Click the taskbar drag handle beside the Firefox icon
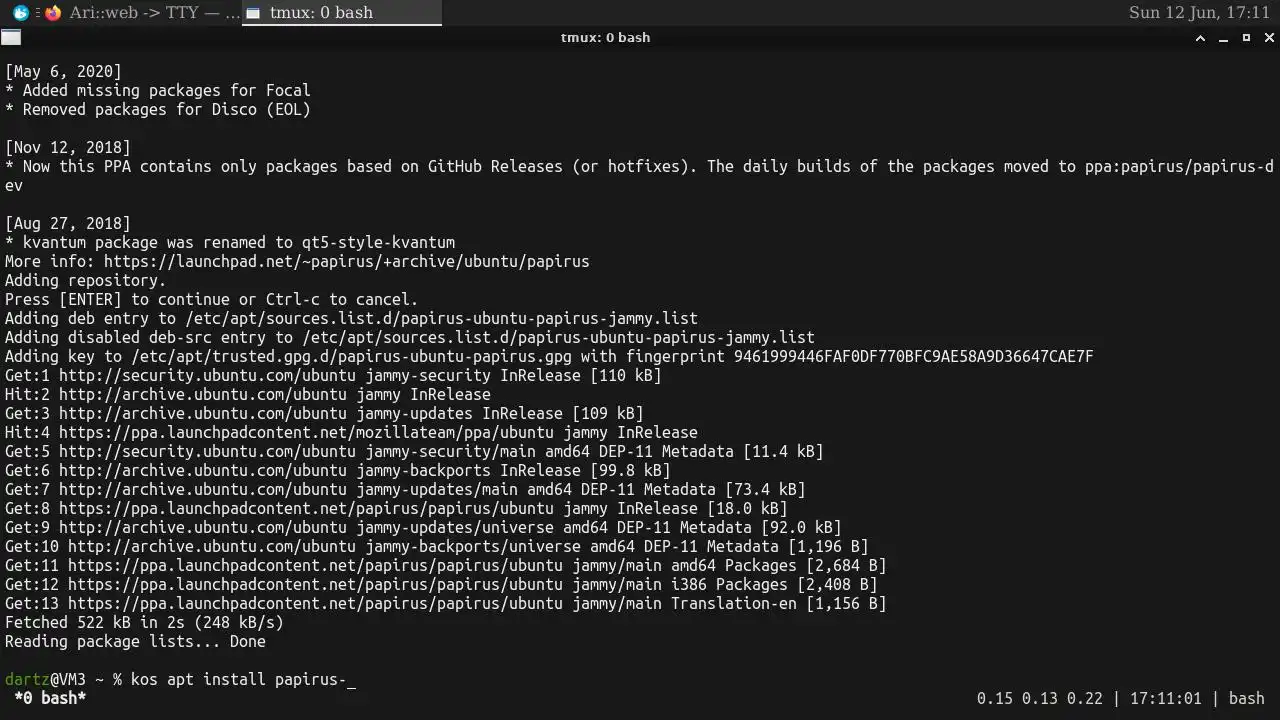1280x720 pixels. [x=38, y=13]
